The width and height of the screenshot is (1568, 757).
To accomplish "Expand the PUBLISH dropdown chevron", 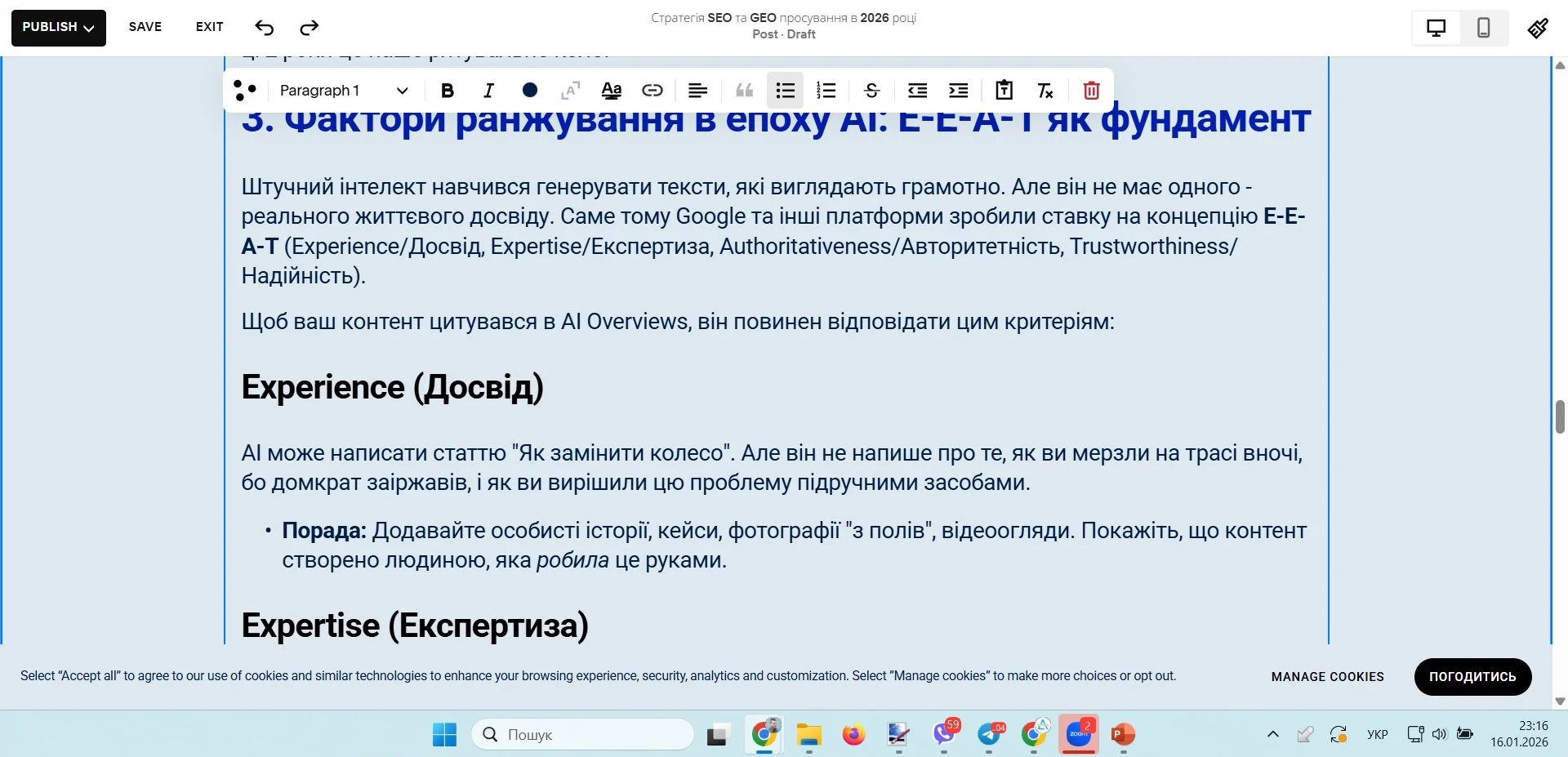I will click(90, 27).
